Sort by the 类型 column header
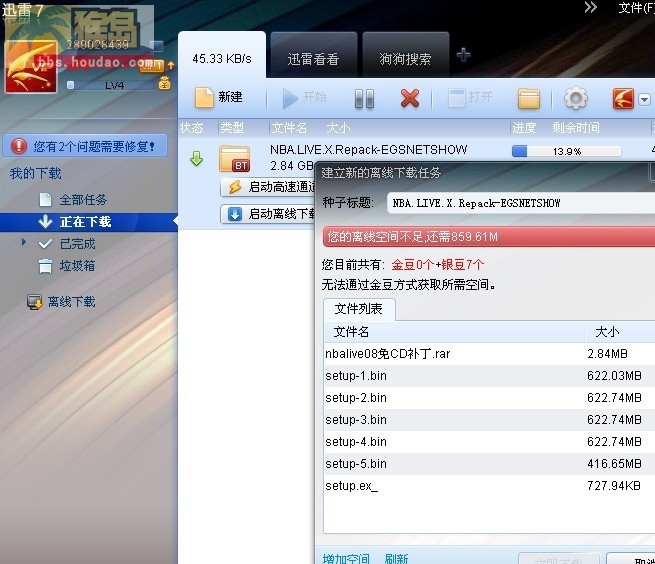The image size is (655, 564). pyautogui.click(x=232, y=127)
